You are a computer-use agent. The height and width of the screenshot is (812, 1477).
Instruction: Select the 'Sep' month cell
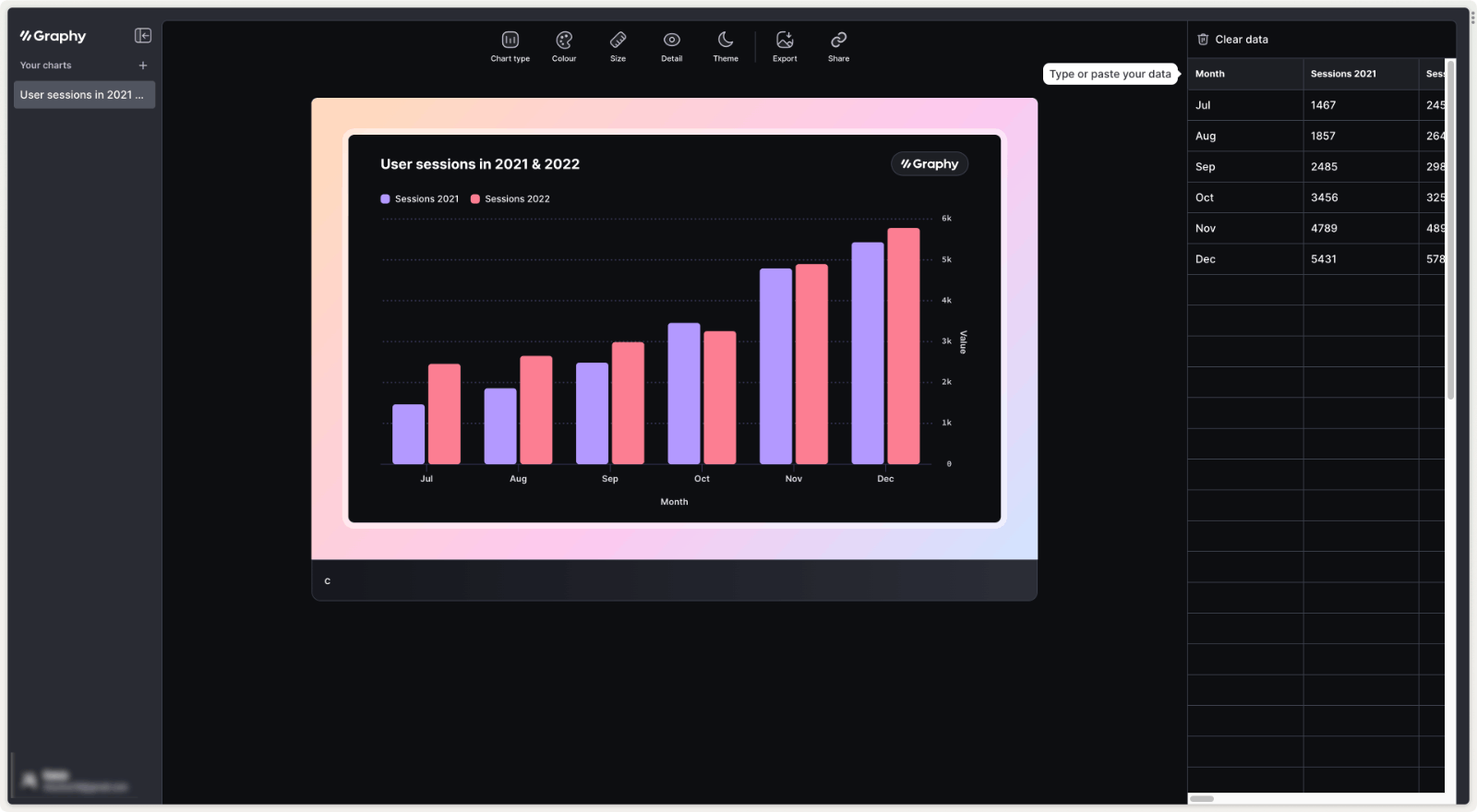(1245, 167)
